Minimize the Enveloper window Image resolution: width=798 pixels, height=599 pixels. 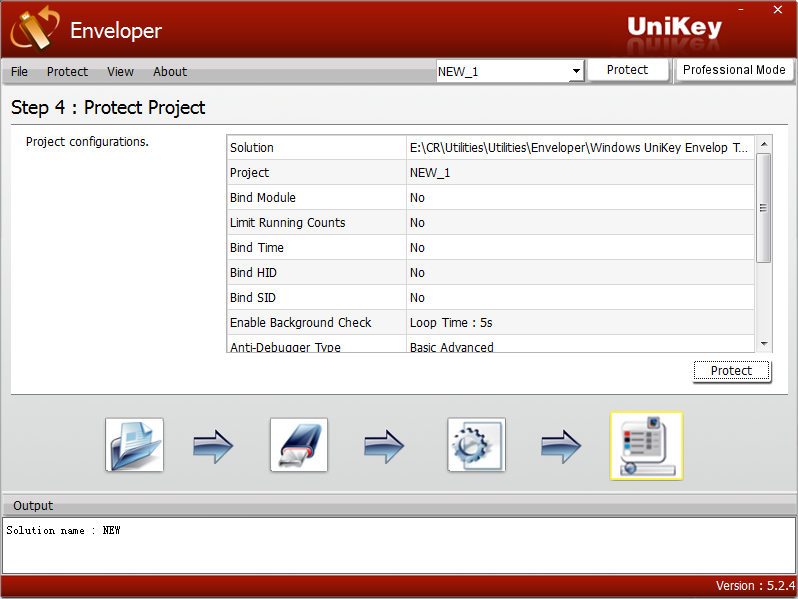point(741,10)
